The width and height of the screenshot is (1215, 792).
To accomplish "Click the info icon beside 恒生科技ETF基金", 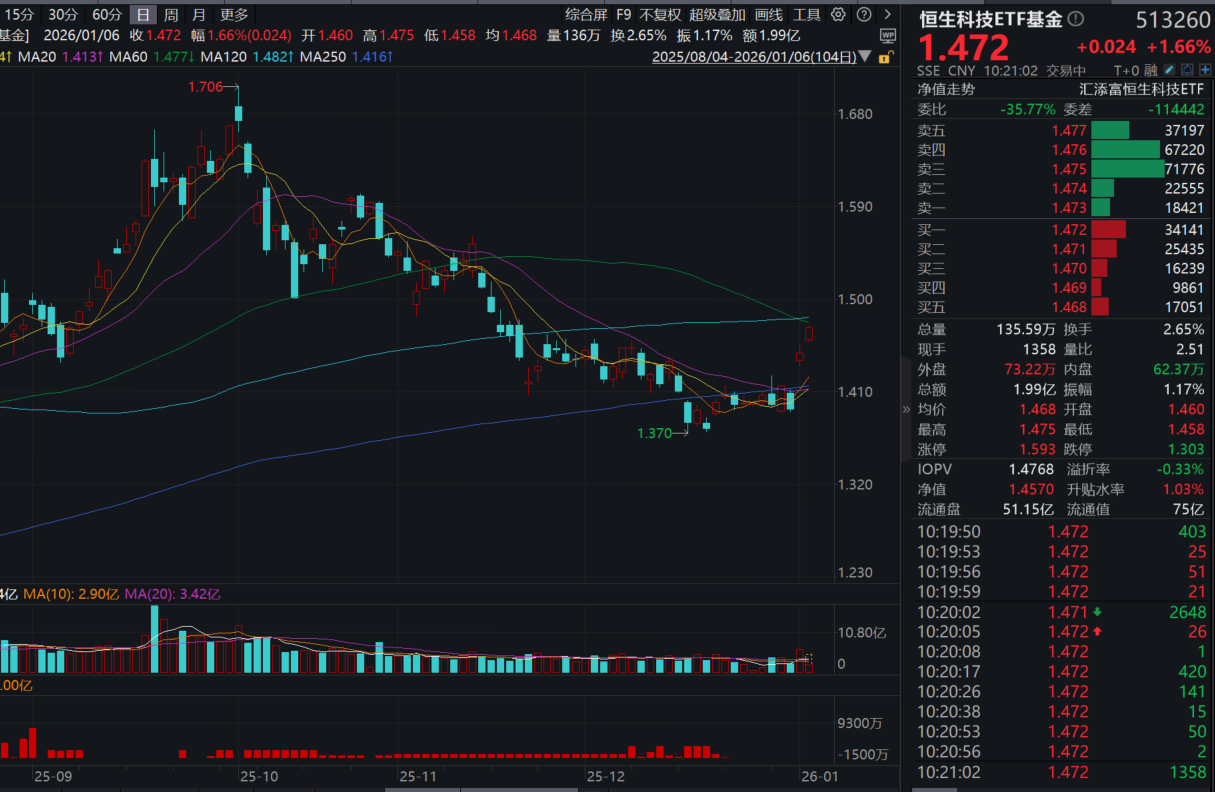I will 1076,18.
